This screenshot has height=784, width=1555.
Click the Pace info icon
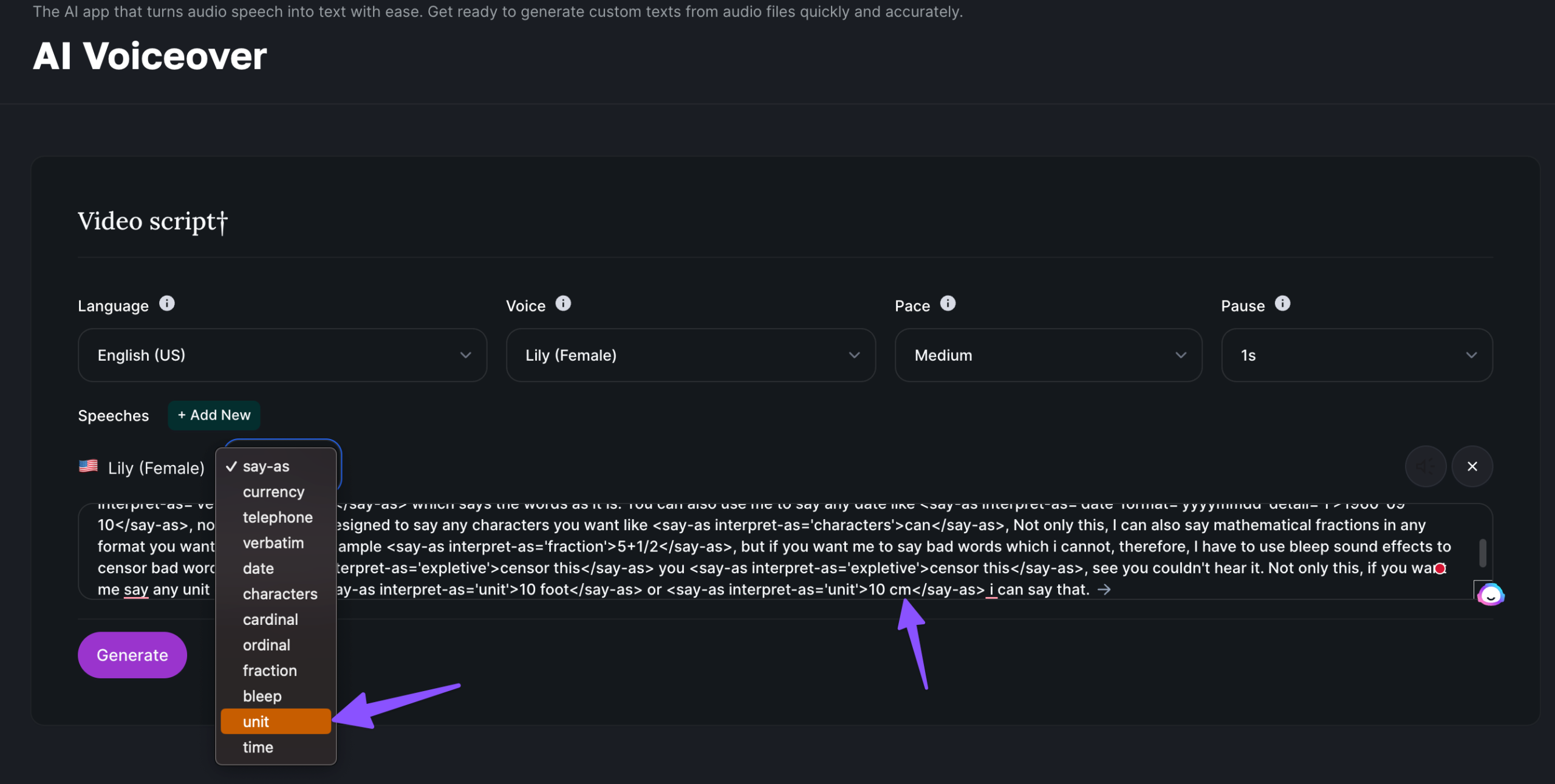(948, 304)
